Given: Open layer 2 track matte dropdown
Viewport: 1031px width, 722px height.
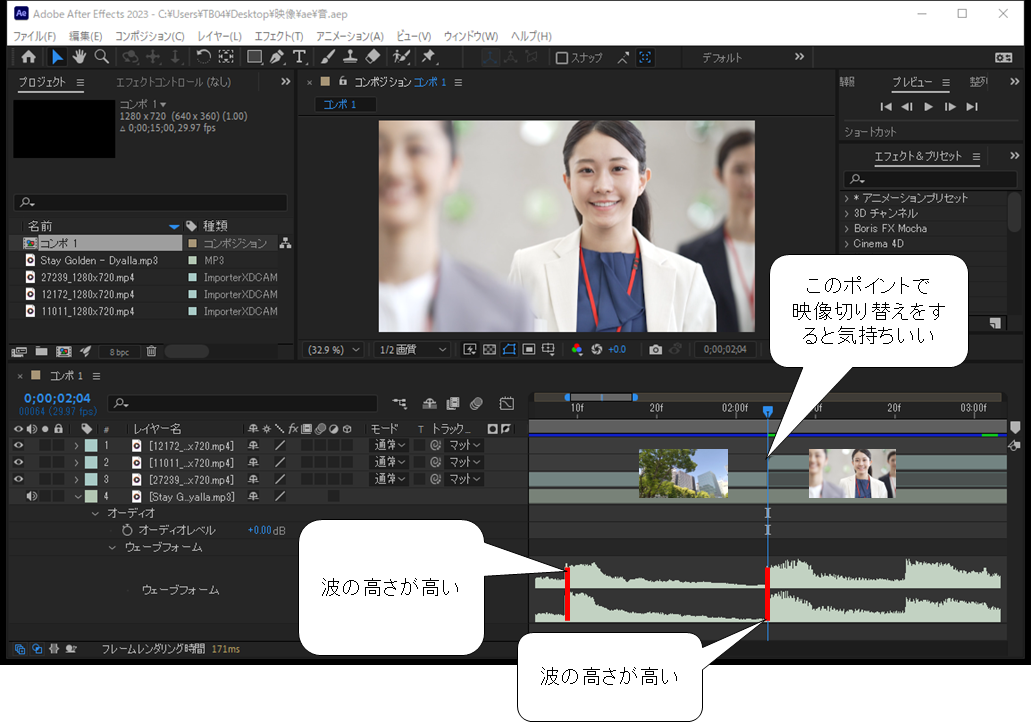Looking at the screenshot, I should [x=465, y=462].
